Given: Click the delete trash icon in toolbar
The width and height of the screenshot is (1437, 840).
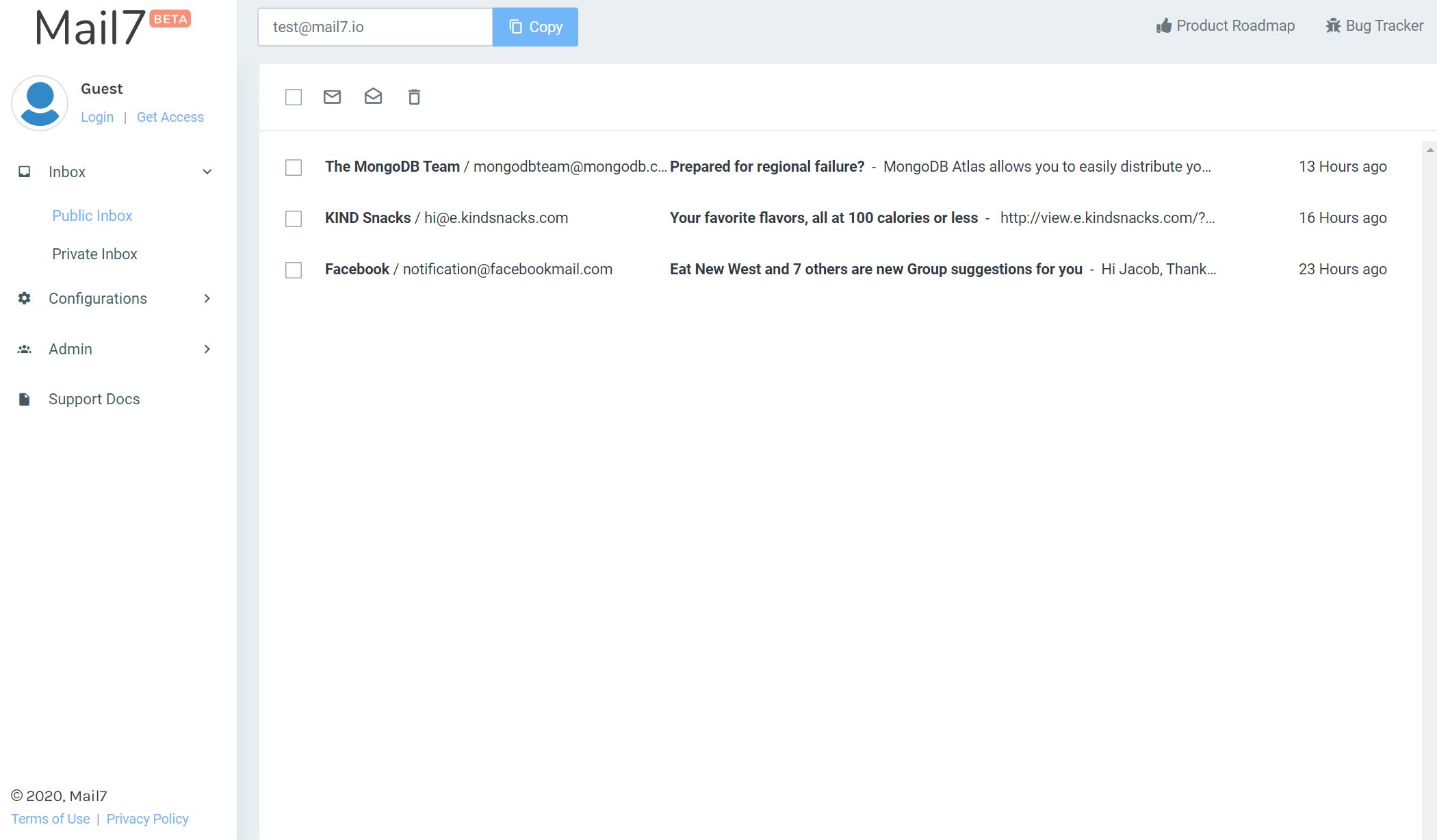Looking at the screenshot, I should pyautogui.click(x=413, y=97).
